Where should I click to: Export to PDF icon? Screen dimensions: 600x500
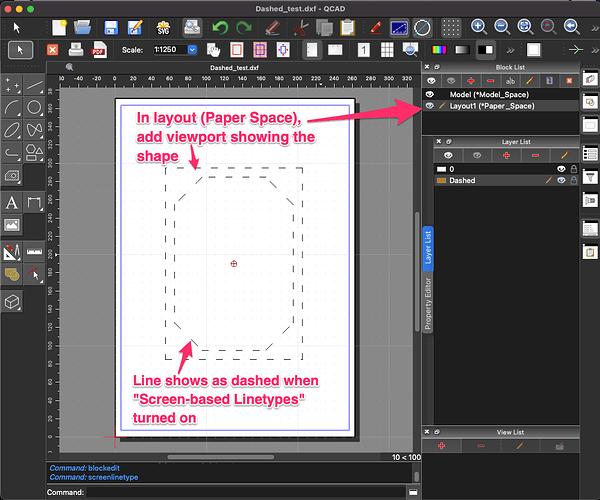[99, 50]
